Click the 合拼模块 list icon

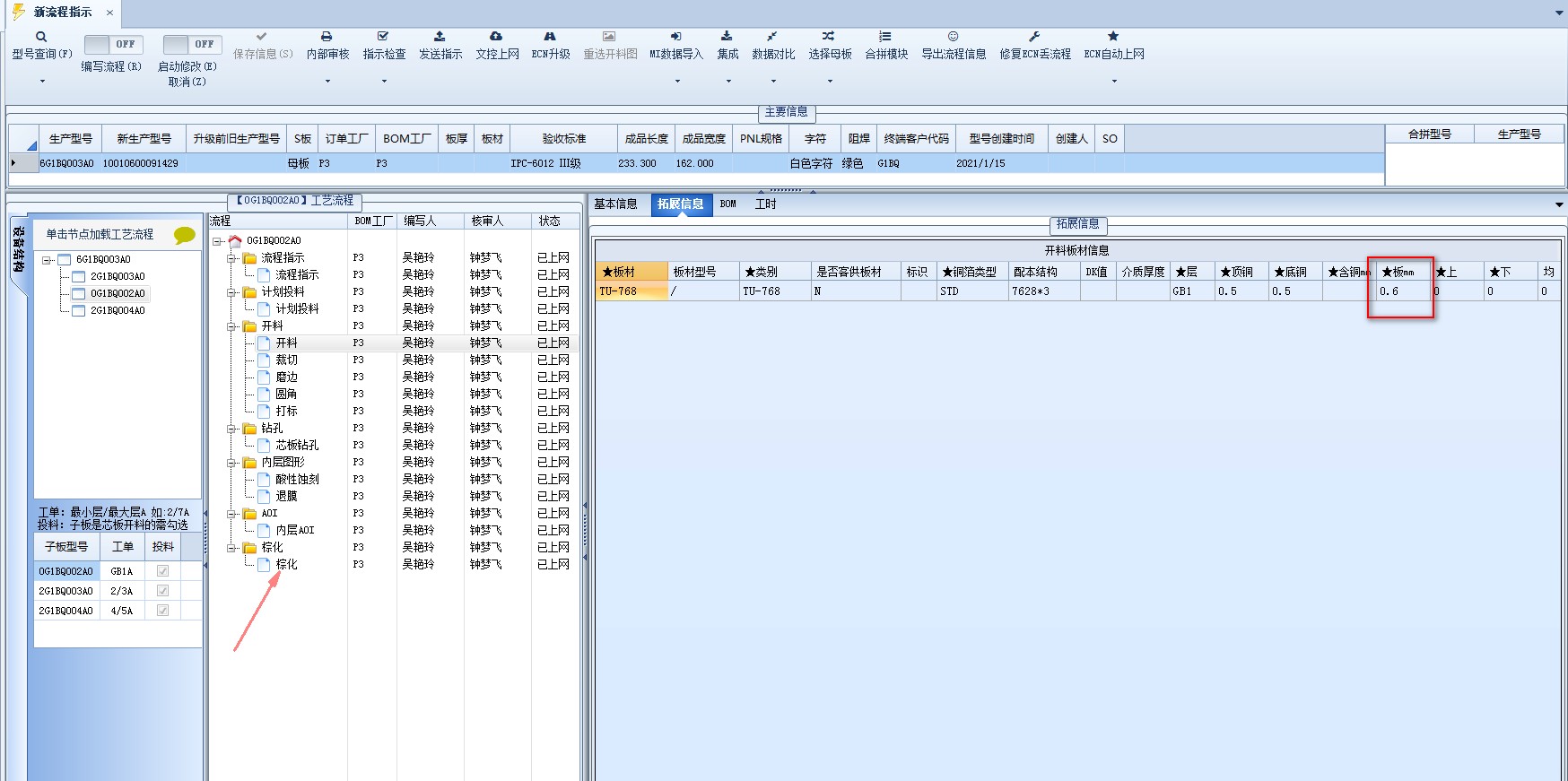point(885,37)
